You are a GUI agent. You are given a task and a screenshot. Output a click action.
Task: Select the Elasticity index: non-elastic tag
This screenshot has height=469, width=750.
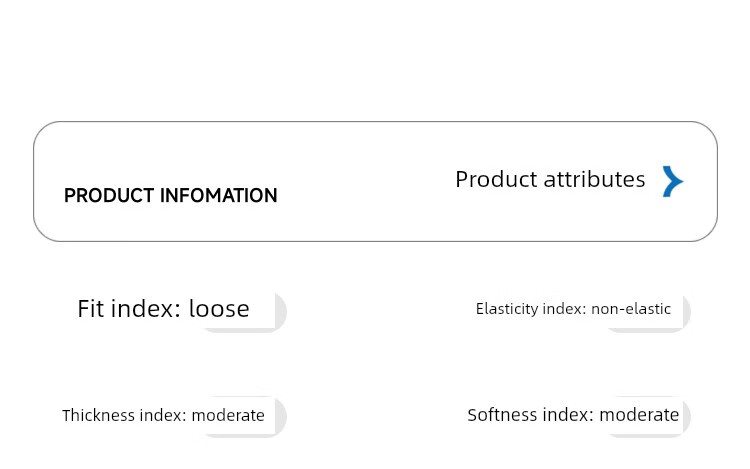click(573, 309)
